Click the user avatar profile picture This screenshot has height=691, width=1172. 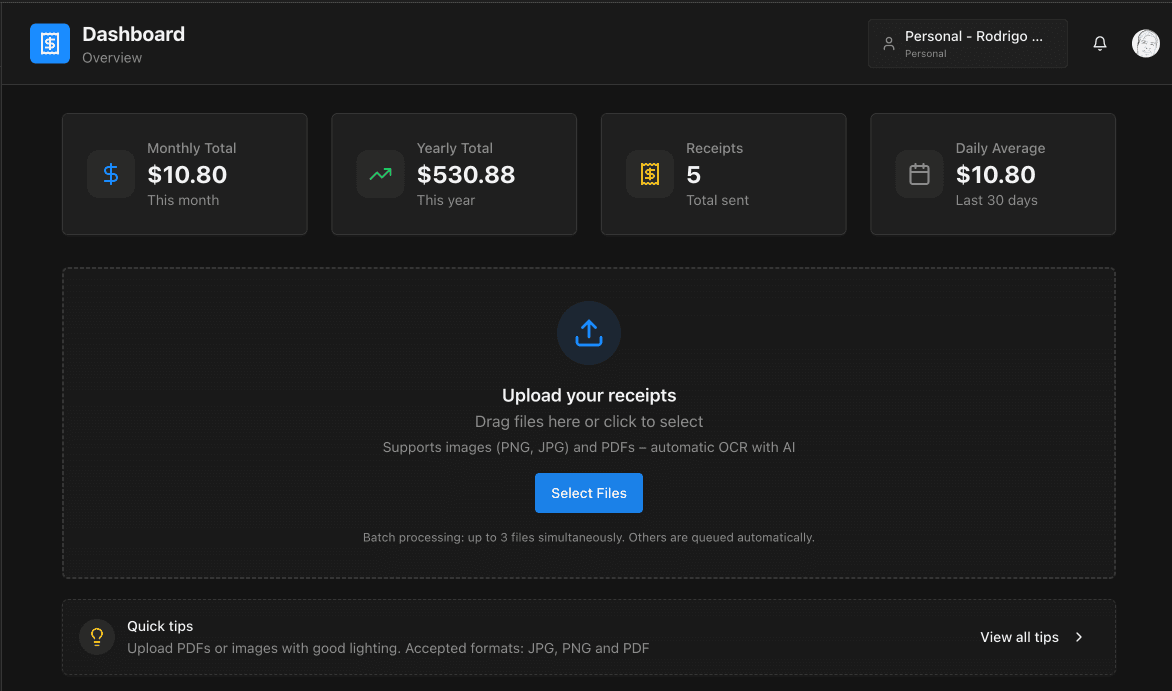coord(1146,43)
